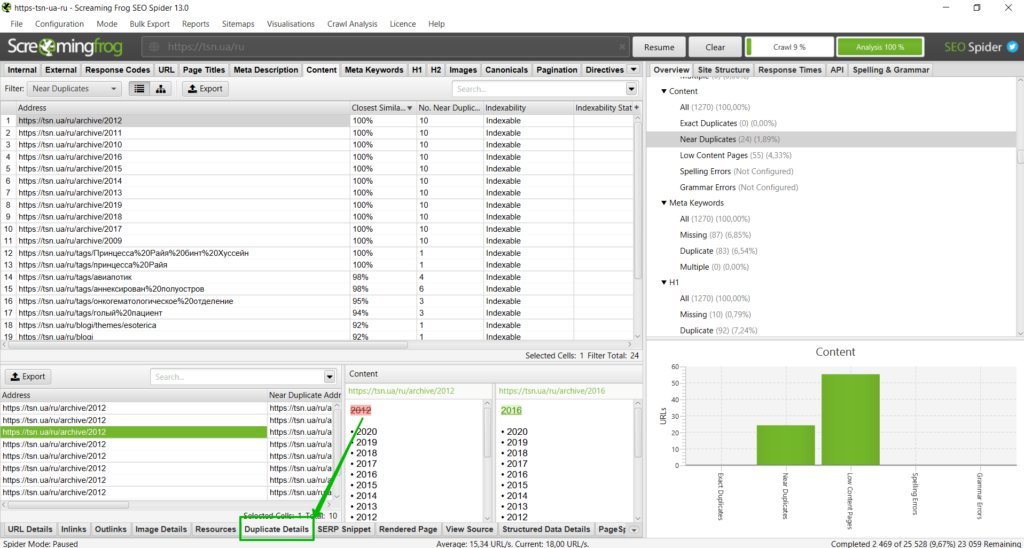
Task: Open the Bulk Export menu
Action: pos(150,24)
